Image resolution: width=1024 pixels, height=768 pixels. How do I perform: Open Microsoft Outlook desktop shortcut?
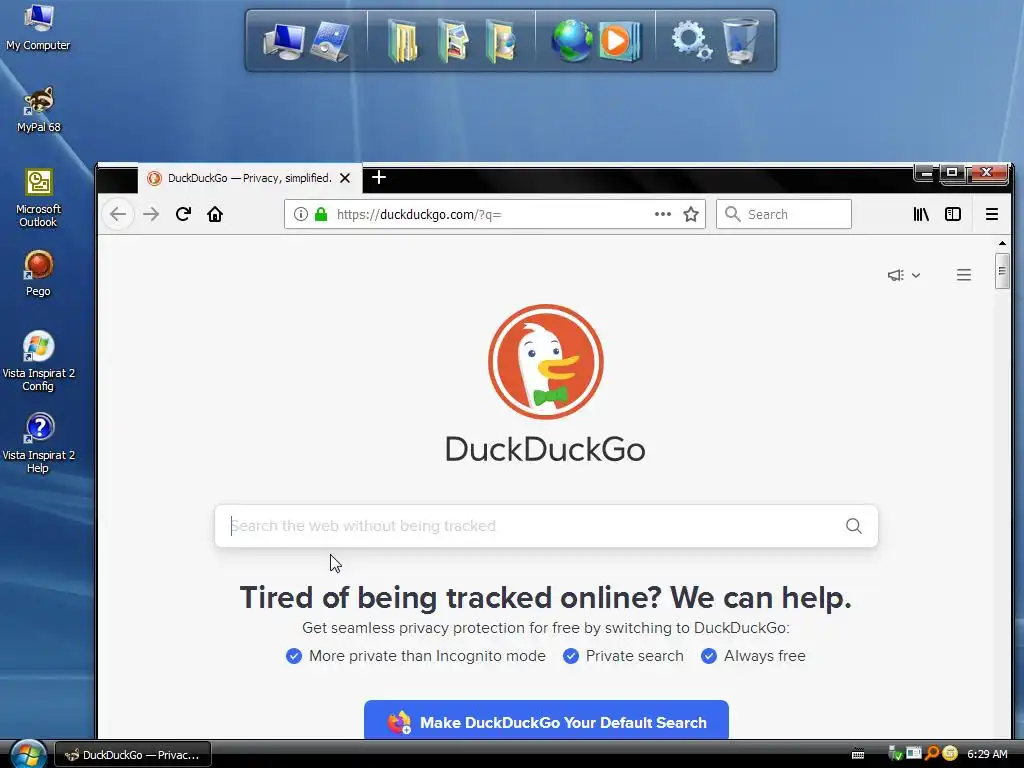[x=38, y=198]
